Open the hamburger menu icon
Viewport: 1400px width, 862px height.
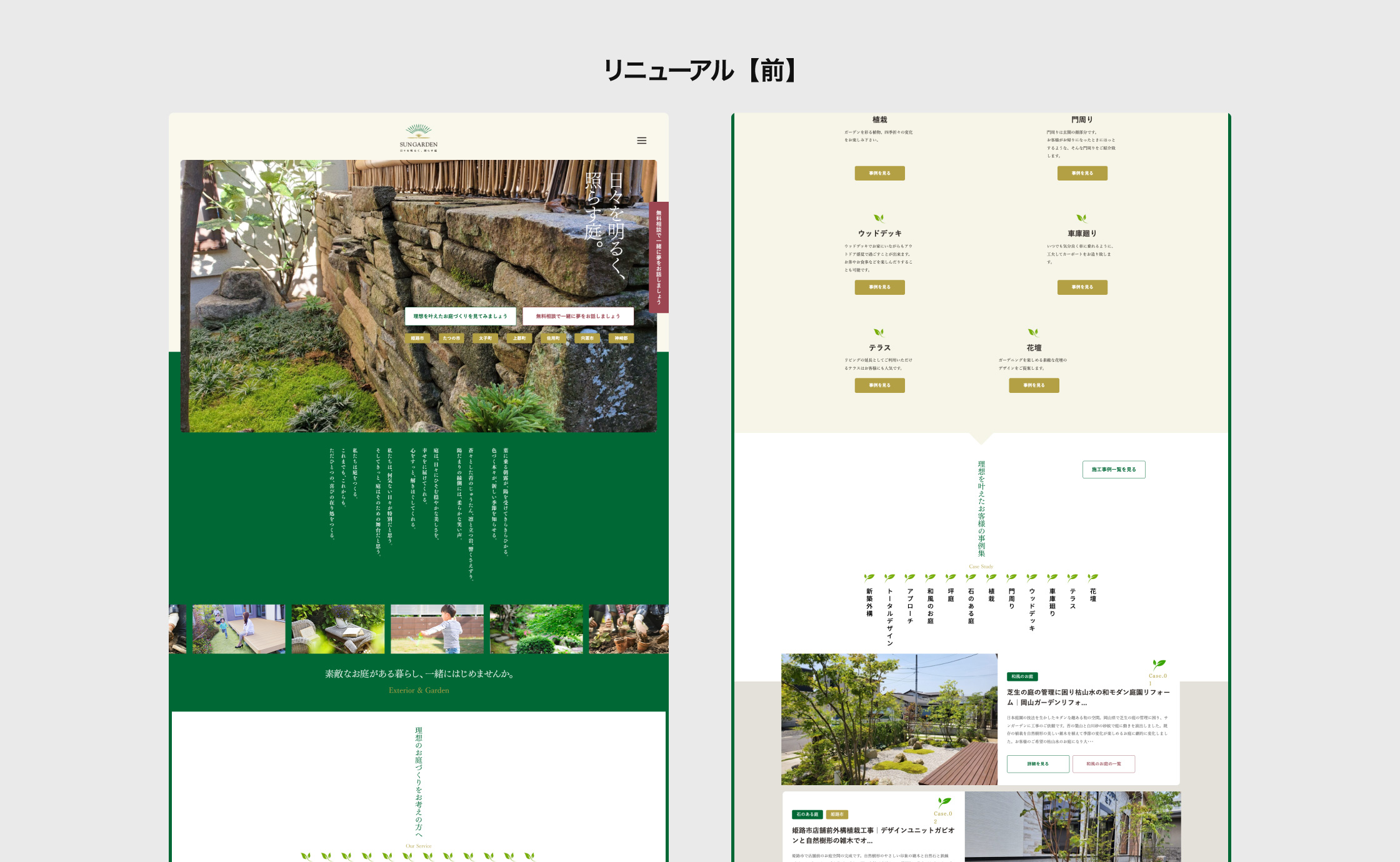click(x=641, y=141)
